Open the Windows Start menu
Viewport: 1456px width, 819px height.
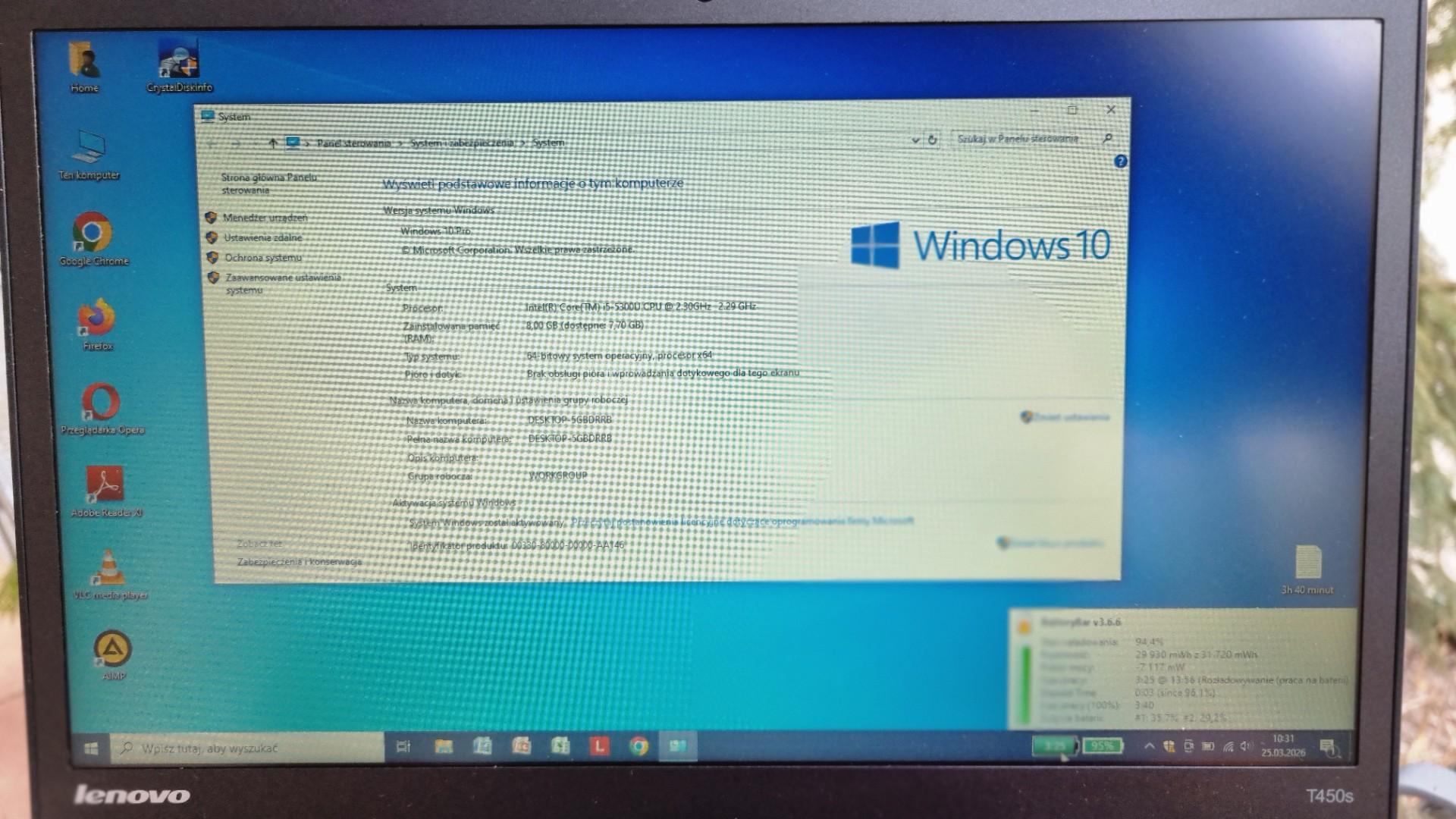tap(91, 748)
